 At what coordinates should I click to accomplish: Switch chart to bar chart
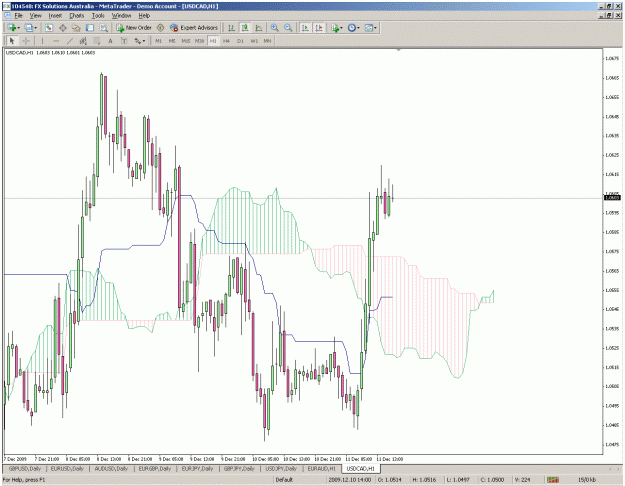tap(231, 28)
